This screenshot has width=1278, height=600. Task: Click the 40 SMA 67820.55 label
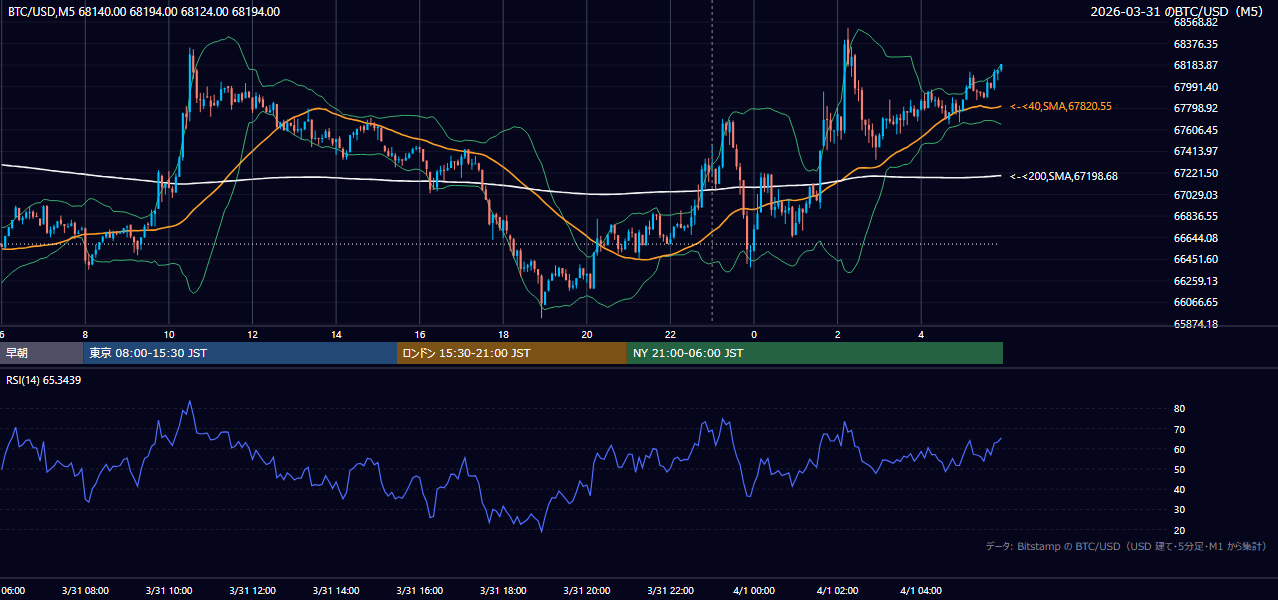tap(1061, 106)
